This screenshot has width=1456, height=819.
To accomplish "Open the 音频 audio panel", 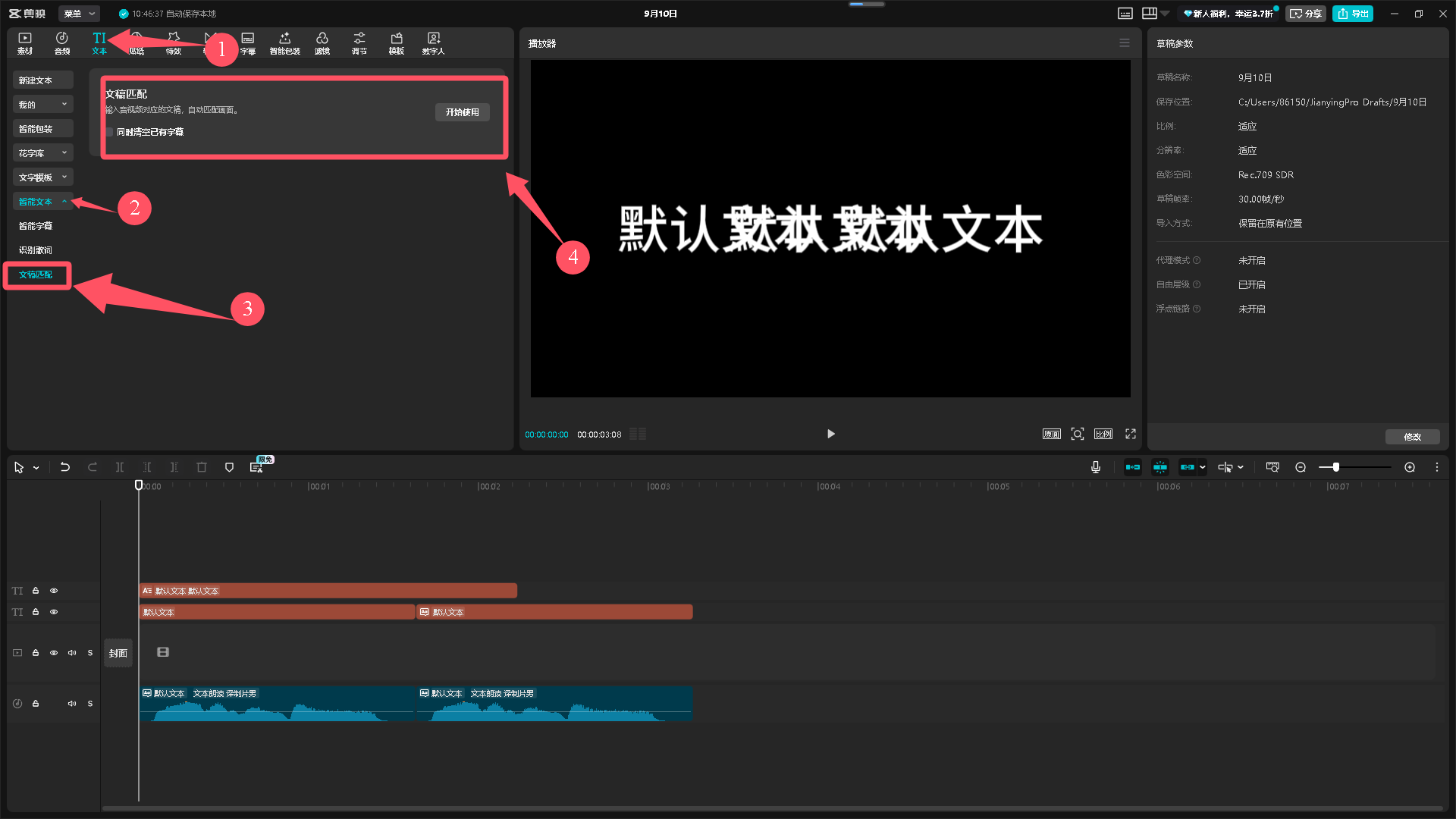I will pos(62,42).
